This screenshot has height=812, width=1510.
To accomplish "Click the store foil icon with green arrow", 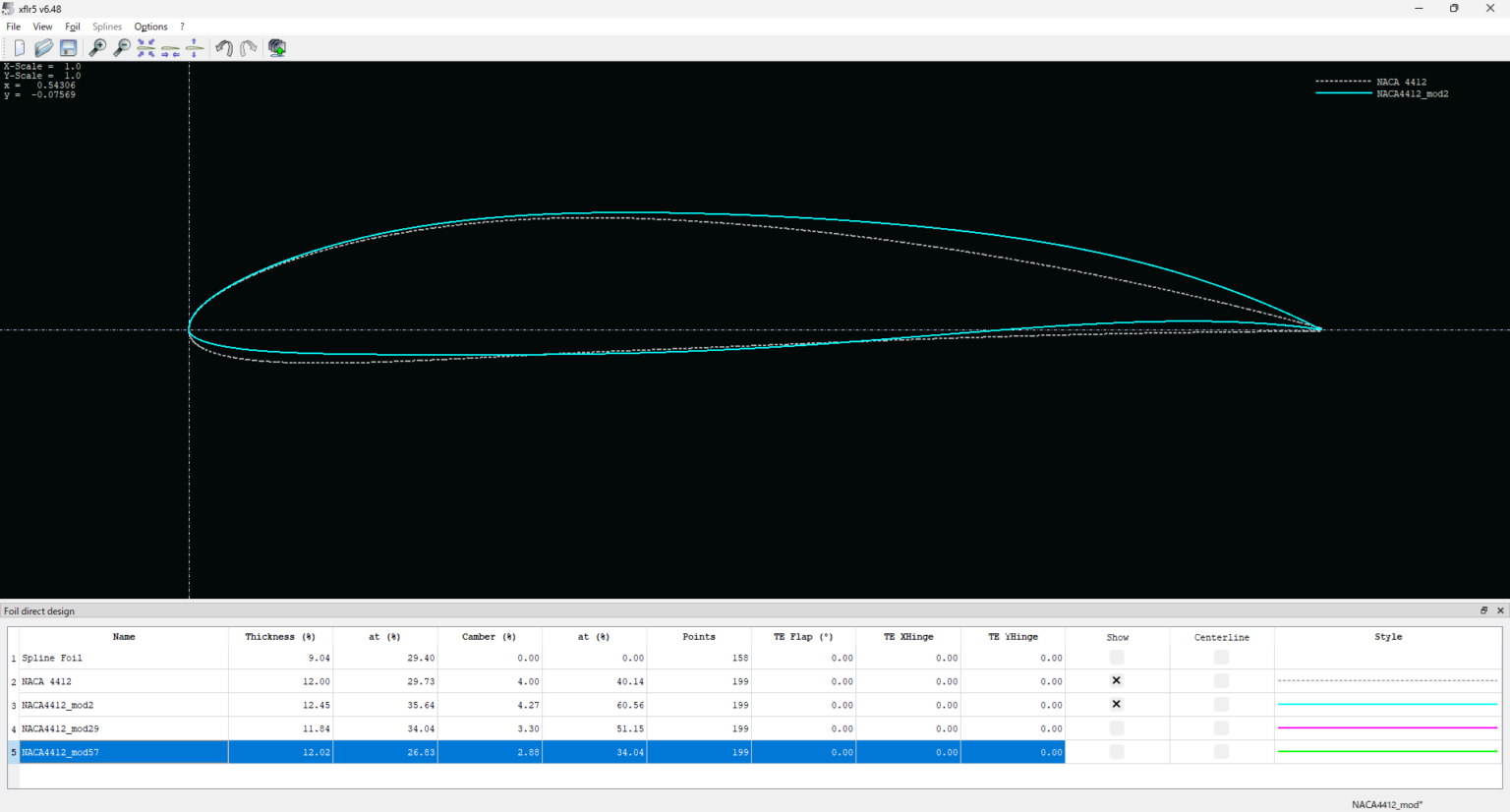I will [x=277, y=48].
